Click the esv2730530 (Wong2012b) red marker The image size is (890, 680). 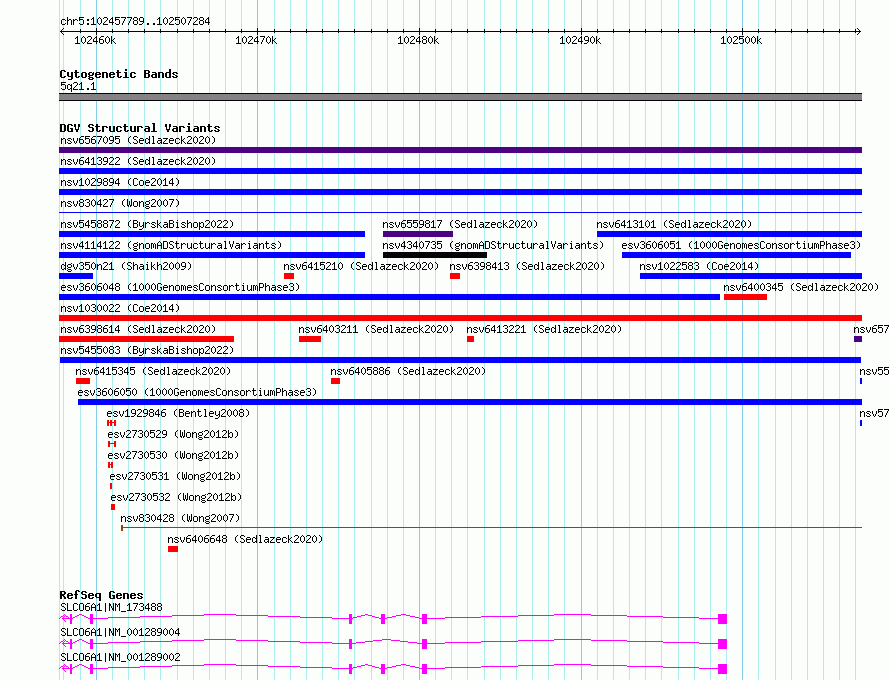(x=110, y=465)
